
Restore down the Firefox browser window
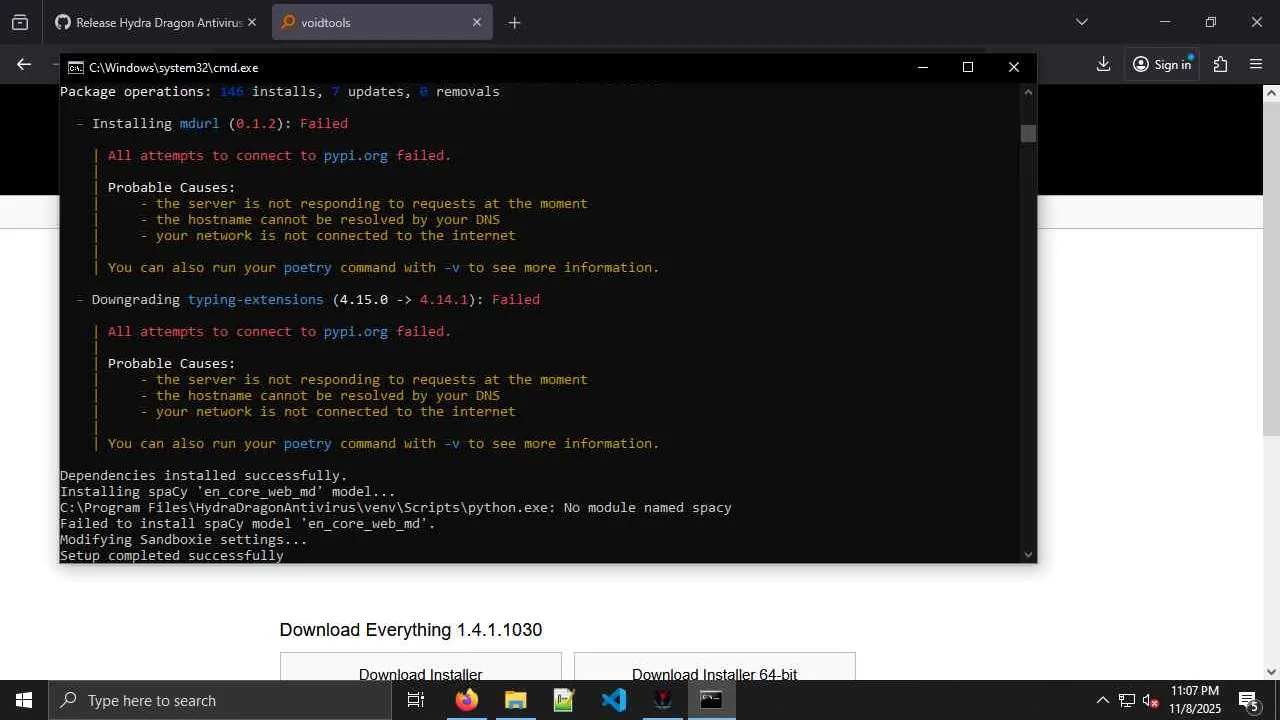pos(1210,22)
